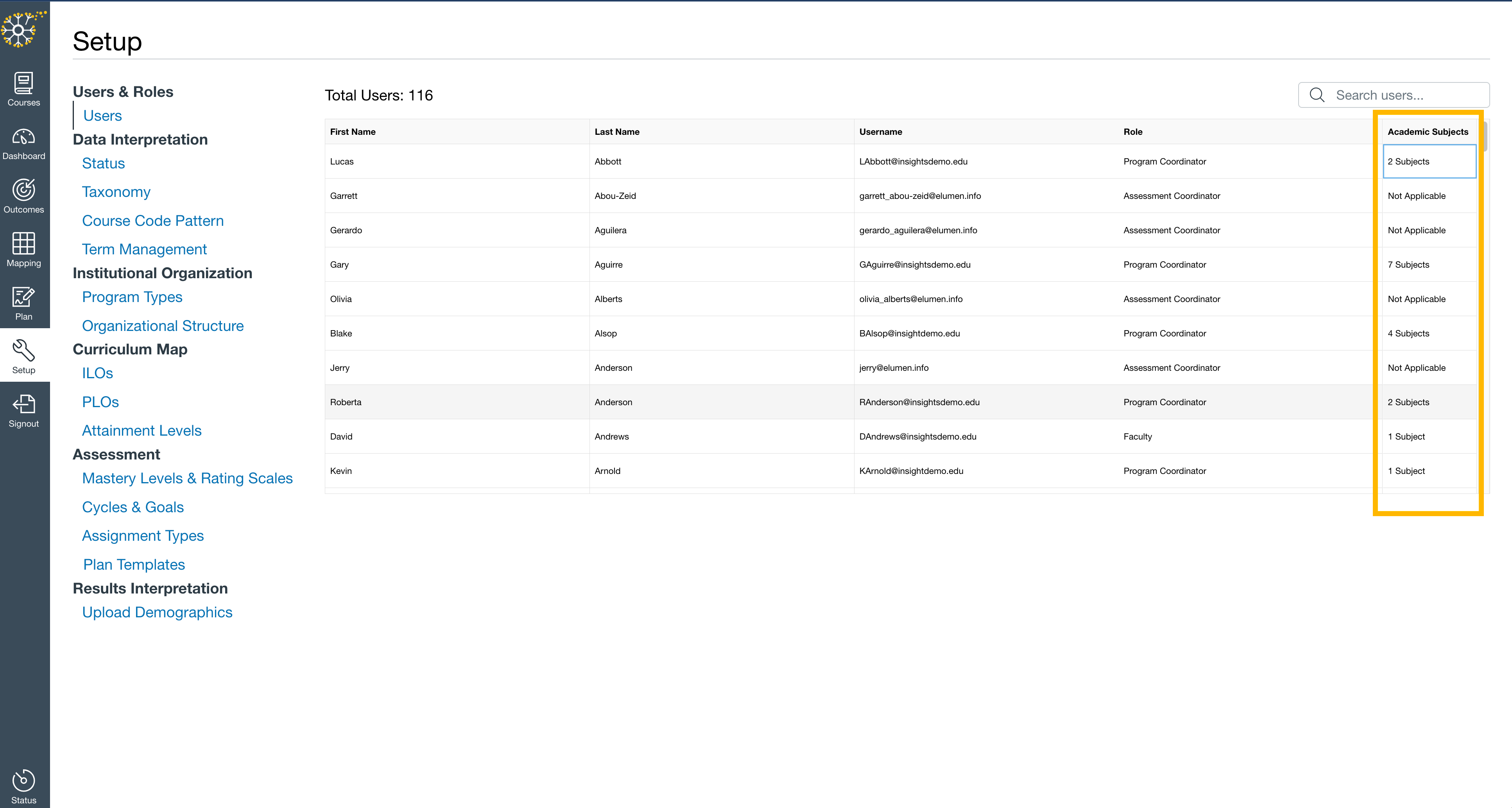Screen dimensions: 1512x808
Task: Click username jerry@elumen.info
Action: coord(893,368)
